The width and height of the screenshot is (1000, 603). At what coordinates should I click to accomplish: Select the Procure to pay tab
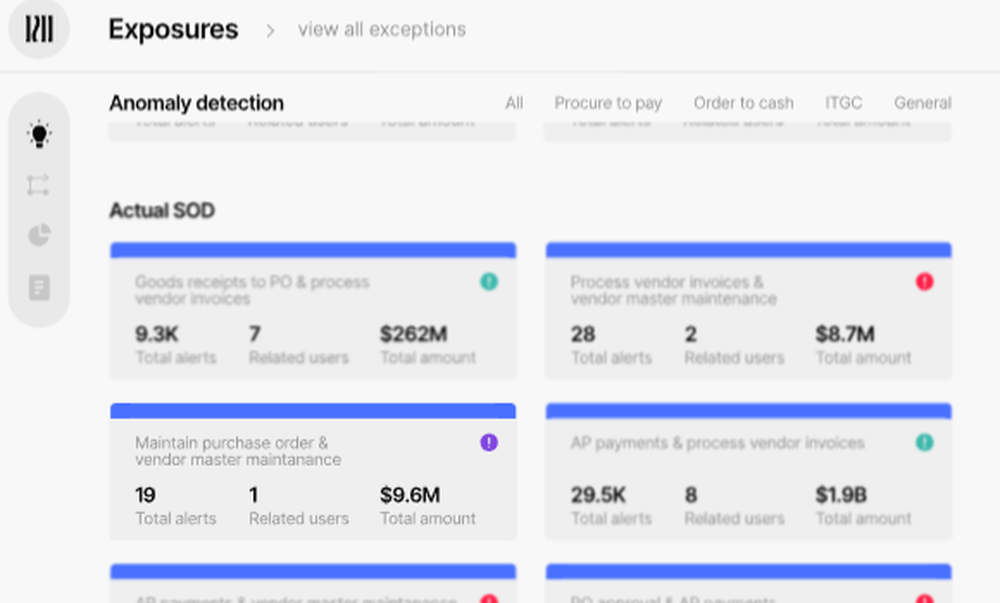coord(608,103)
